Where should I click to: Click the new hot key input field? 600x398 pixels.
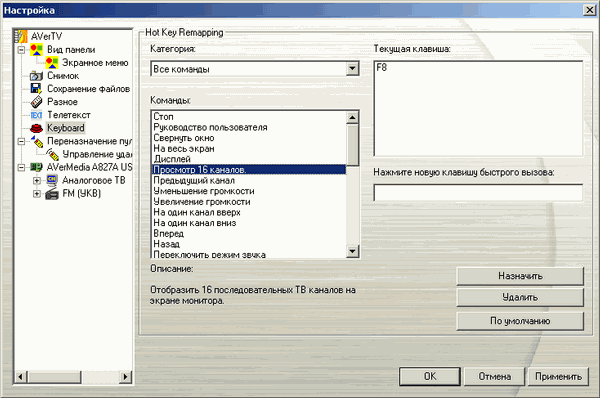[478, 192]
